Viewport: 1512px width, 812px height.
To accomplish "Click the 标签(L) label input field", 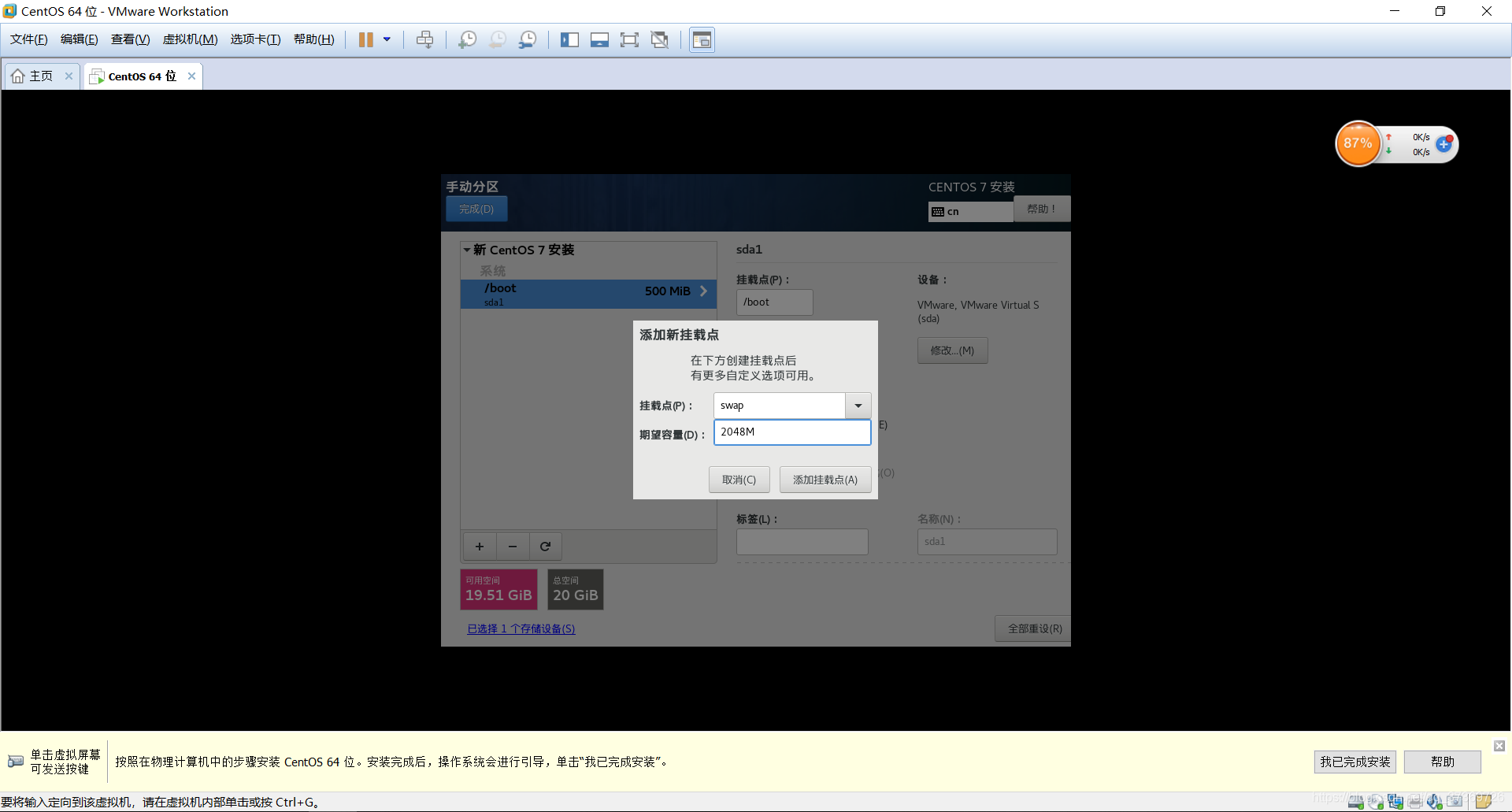I will [x=802, y=542].
